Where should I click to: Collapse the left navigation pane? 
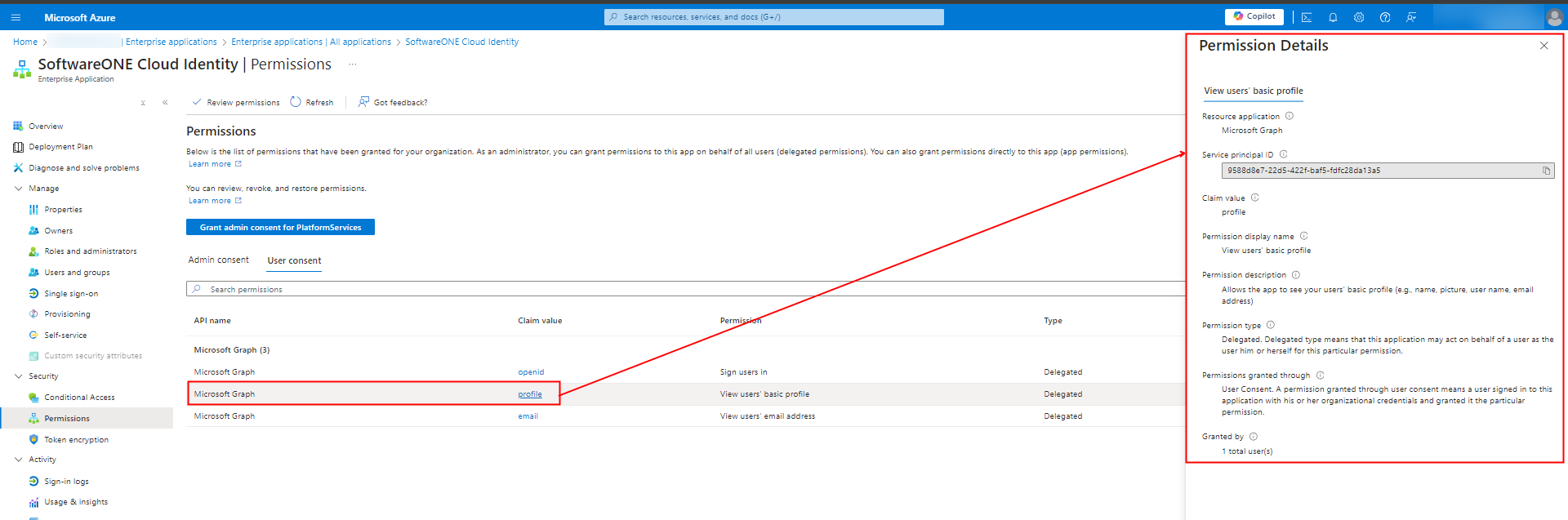[x=165, y=103]
